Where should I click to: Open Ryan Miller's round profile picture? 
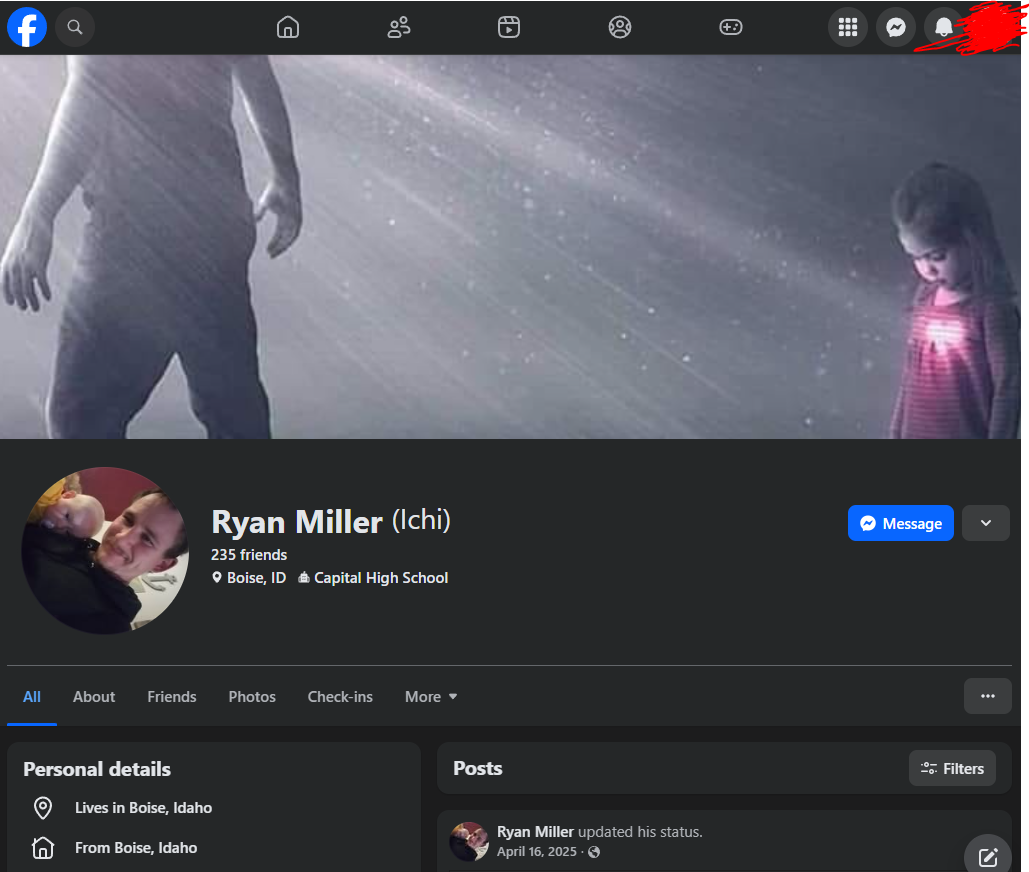tap(105, 551)
